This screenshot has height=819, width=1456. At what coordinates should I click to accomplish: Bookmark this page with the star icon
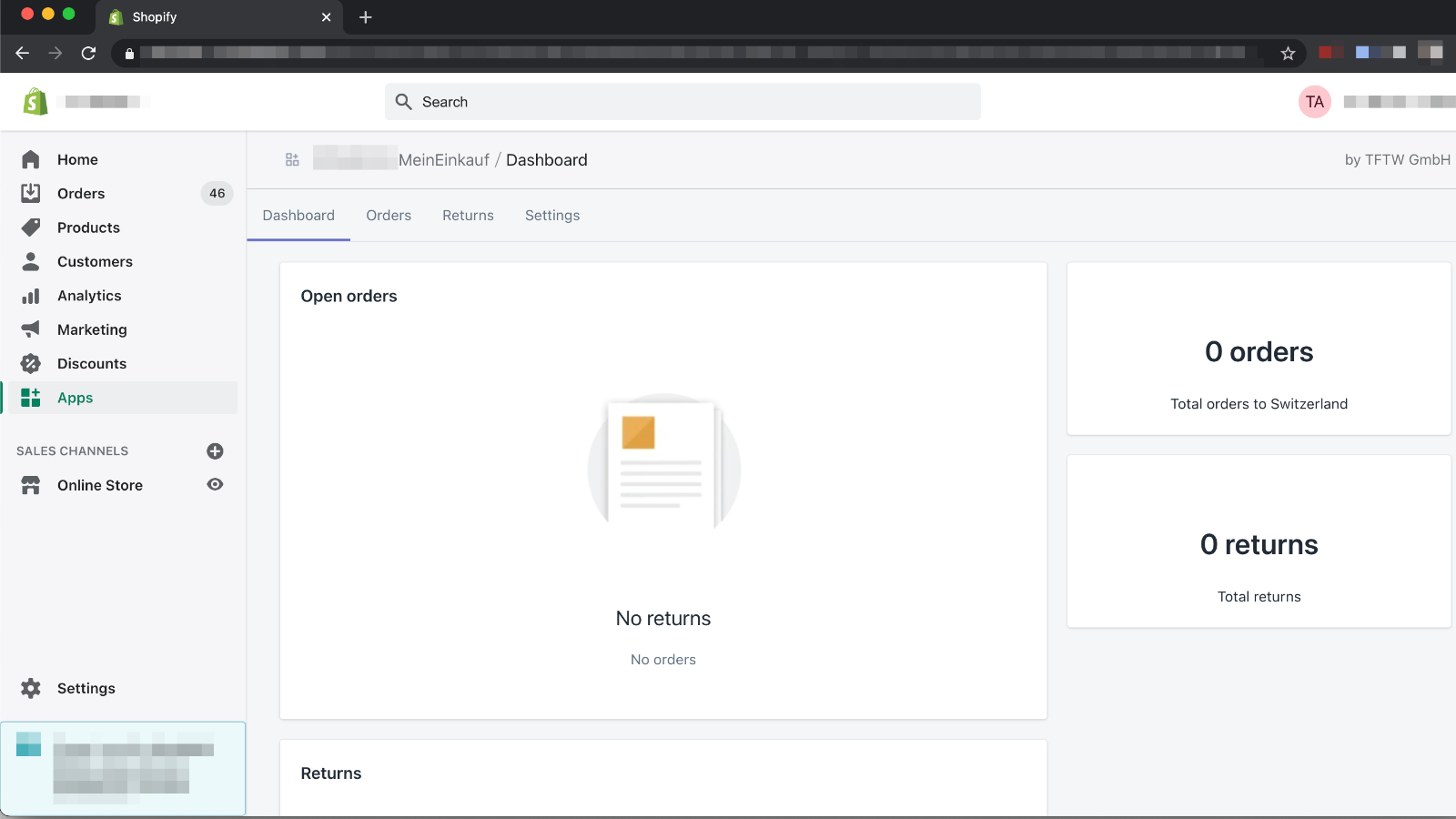tap(1288, 54)
